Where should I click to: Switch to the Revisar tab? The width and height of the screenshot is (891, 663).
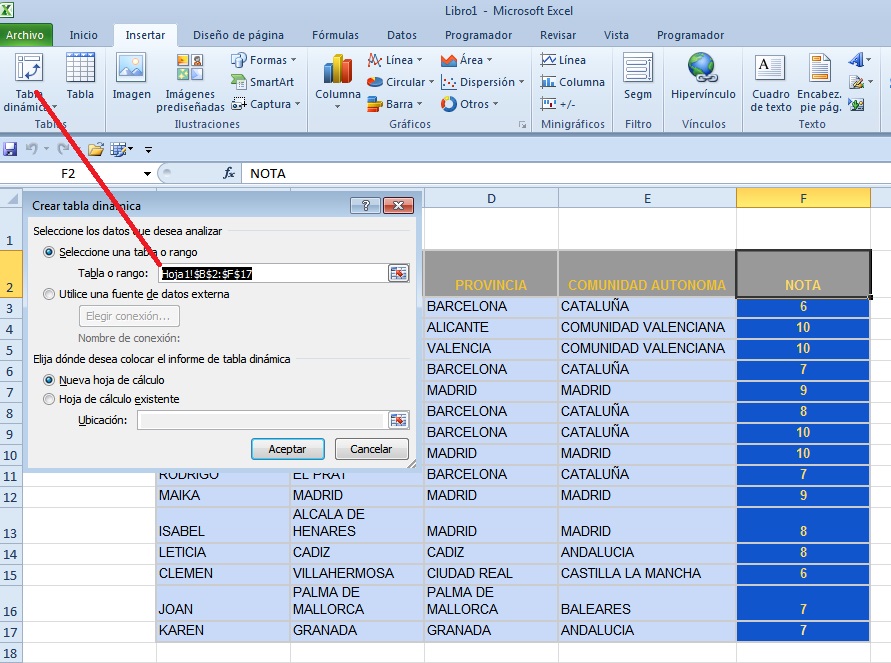point(557,35)
